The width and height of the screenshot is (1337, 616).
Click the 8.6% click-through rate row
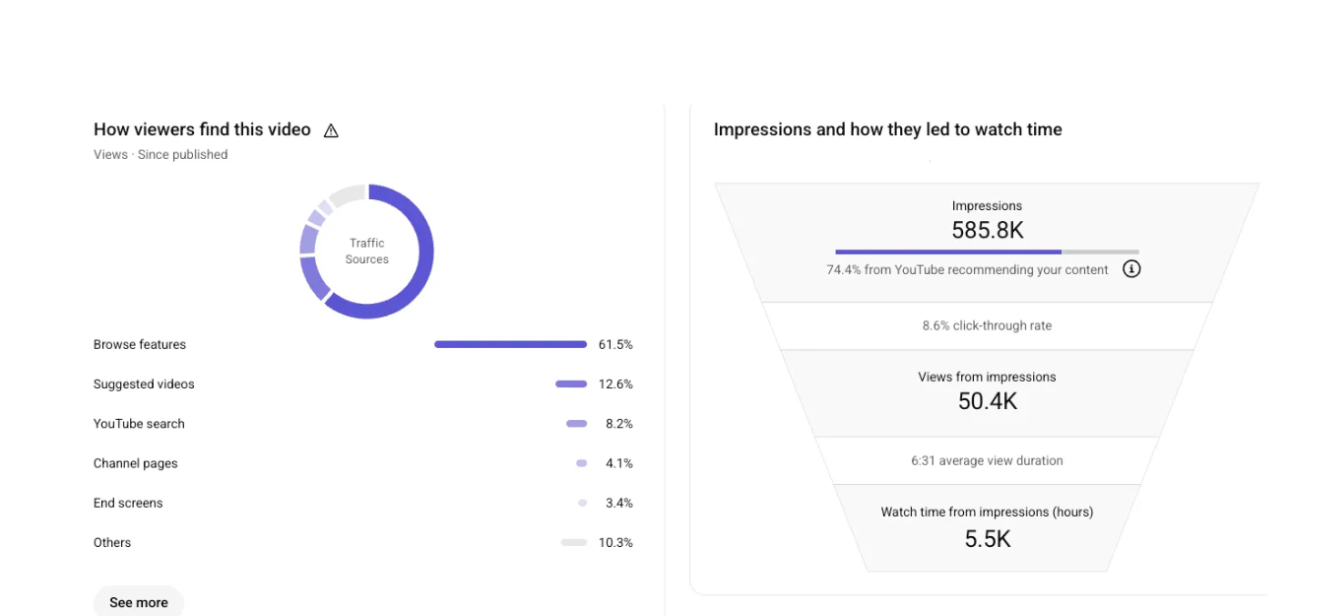coord(987,326)
